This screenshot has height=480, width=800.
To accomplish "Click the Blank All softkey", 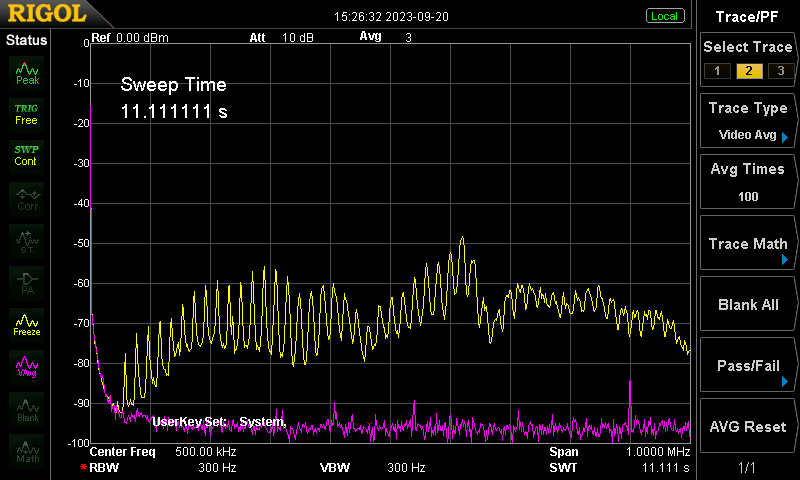I will 747,304.
